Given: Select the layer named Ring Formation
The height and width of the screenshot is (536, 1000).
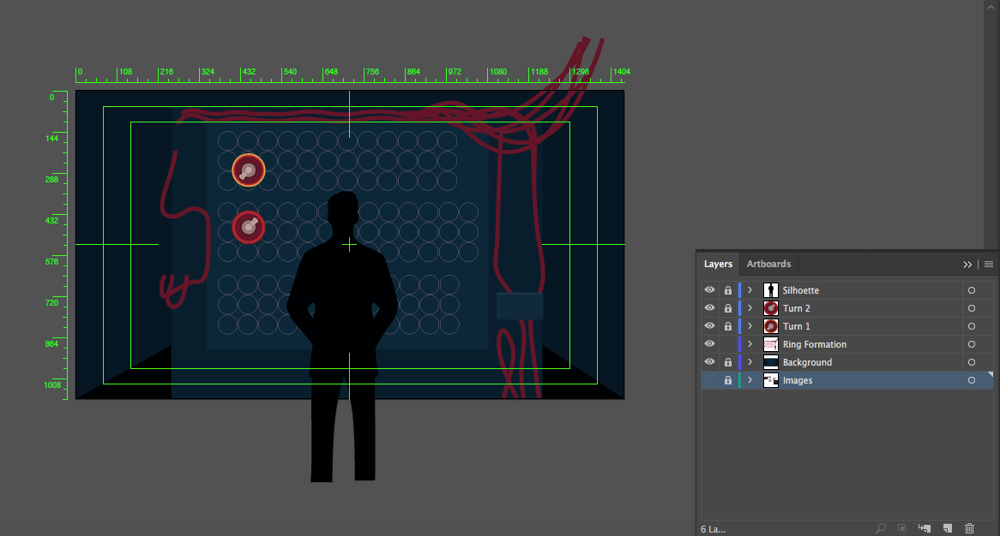Looking at the screenshot, I should [x=814, y=344].
